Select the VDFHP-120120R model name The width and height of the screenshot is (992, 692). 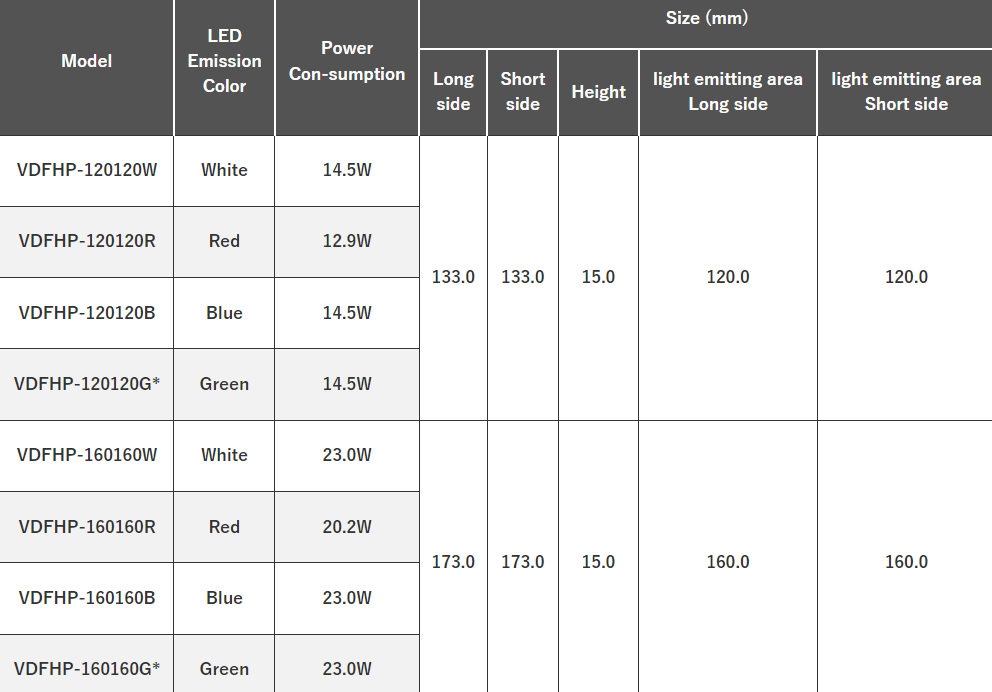tap(87, 241)
